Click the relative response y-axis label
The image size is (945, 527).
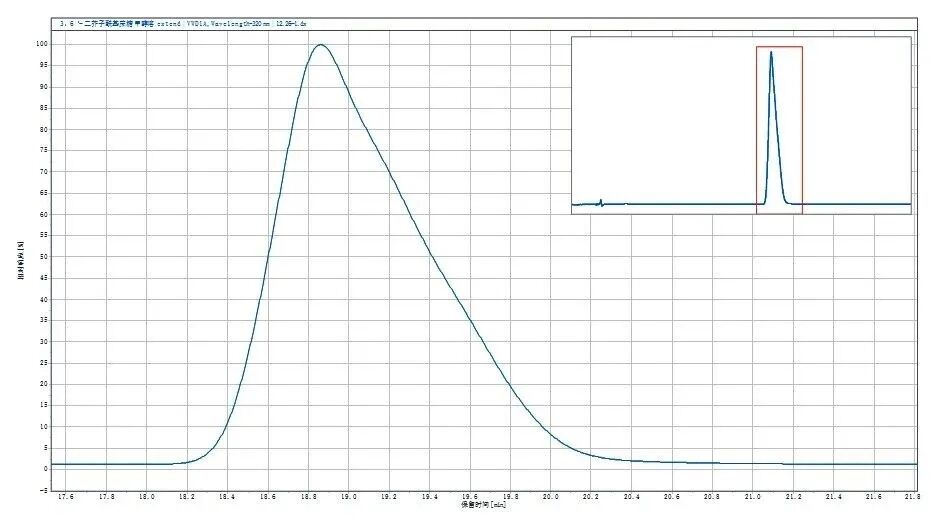pos(21,259)
